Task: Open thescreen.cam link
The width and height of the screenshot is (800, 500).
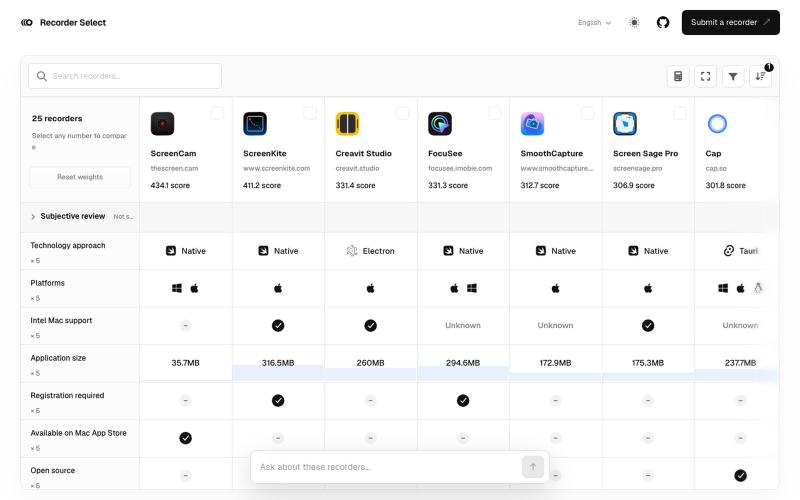Action: pos(174,168)
